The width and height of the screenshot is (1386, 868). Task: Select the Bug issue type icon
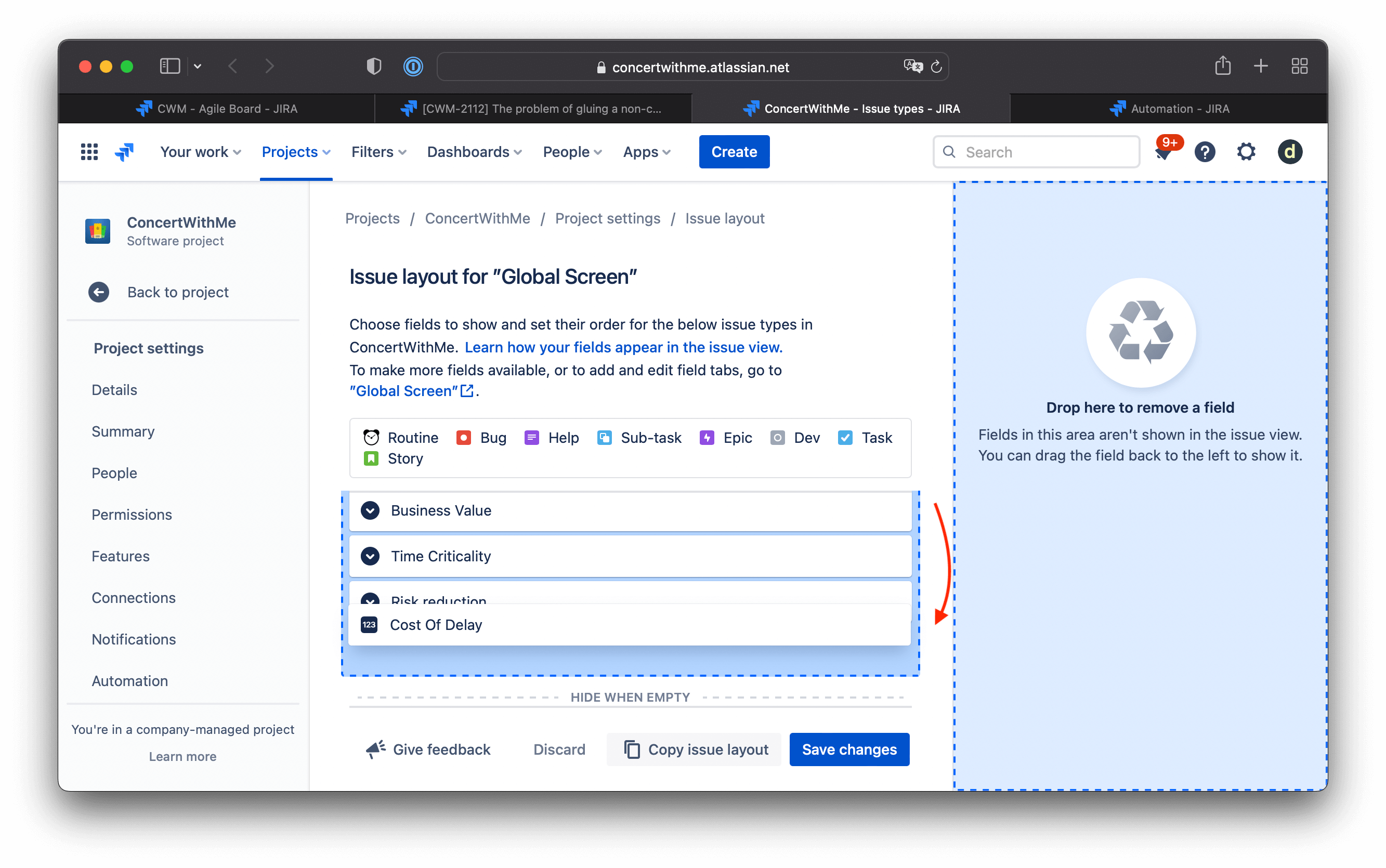click(x=464, y=438)
